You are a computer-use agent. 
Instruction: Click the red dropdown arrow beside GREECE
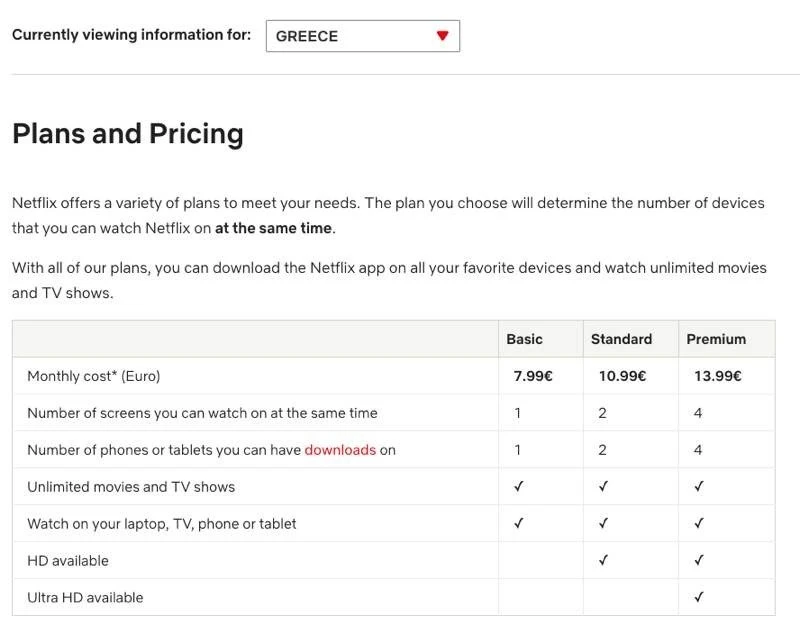click(x=442, y=36)
